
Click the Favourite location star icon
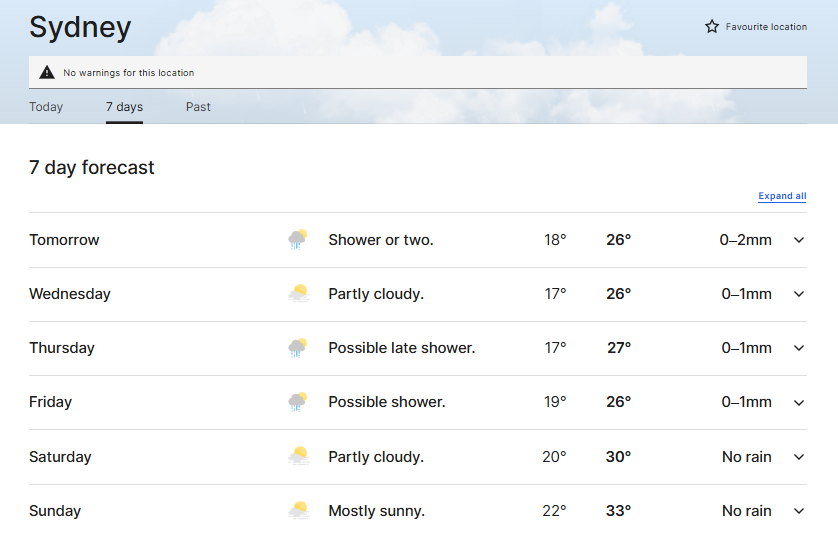712,27
